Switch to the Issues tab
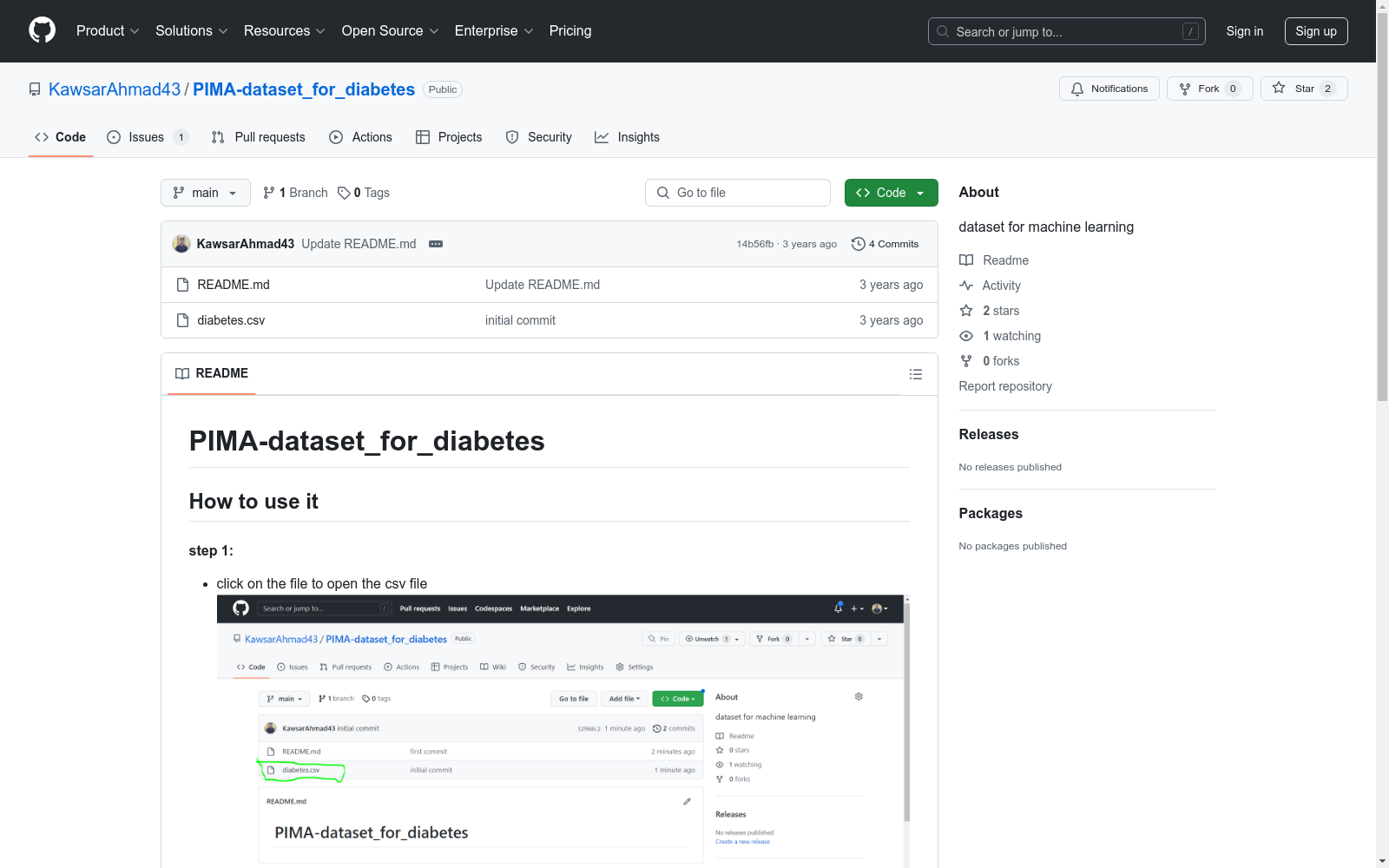 (147, 137)
